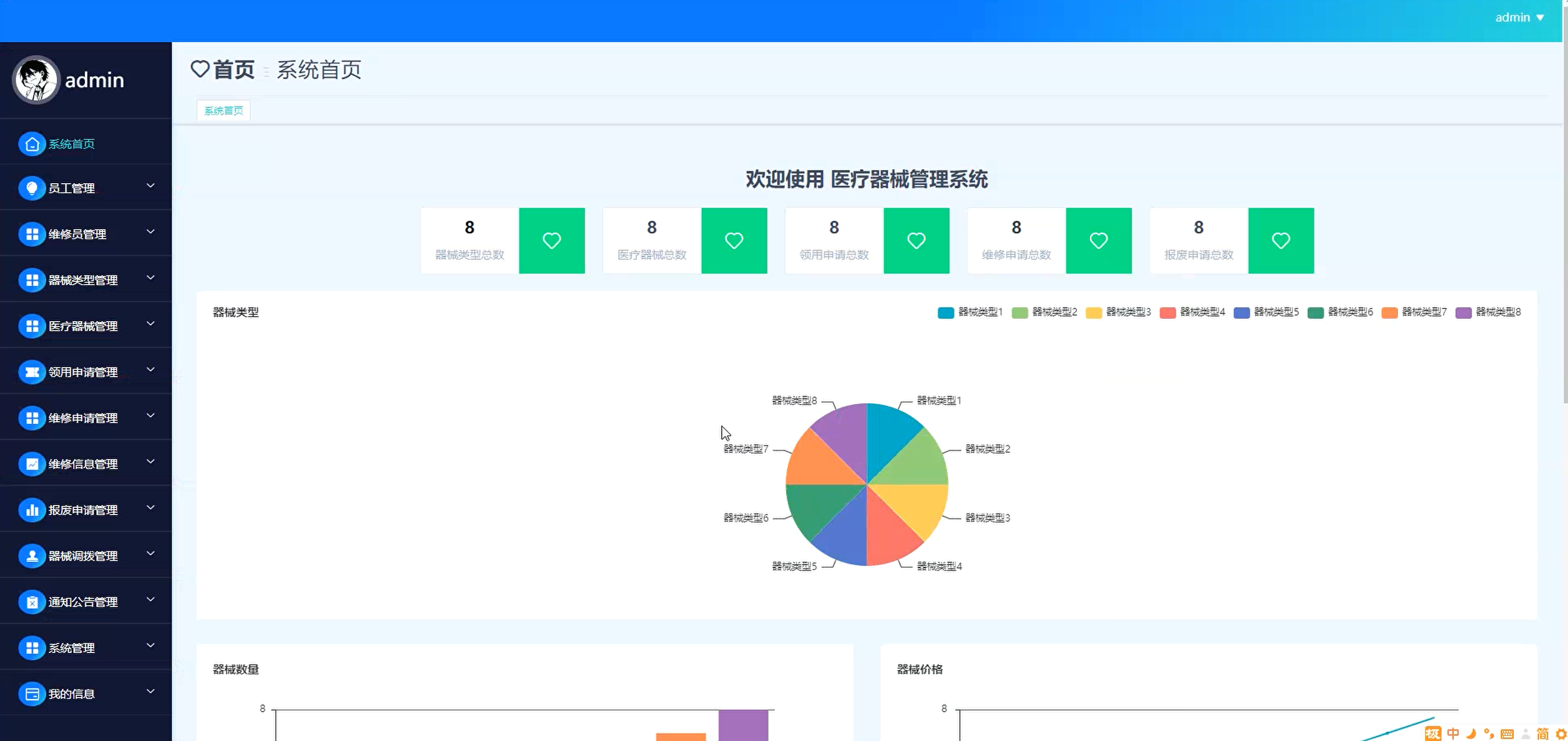Click the 维修信息管理 chart icon
The width and height of the screenshot is (1568, 741).
(32, 464)
